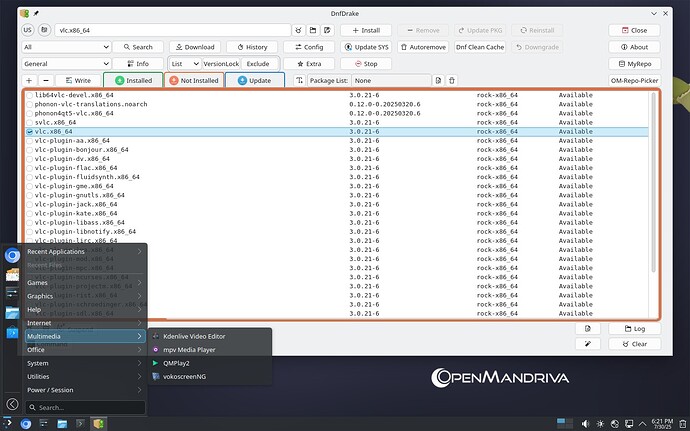Click the document icon after the Package List field
The height and width of the screenshot is (431, 690).
pos(438,81)
